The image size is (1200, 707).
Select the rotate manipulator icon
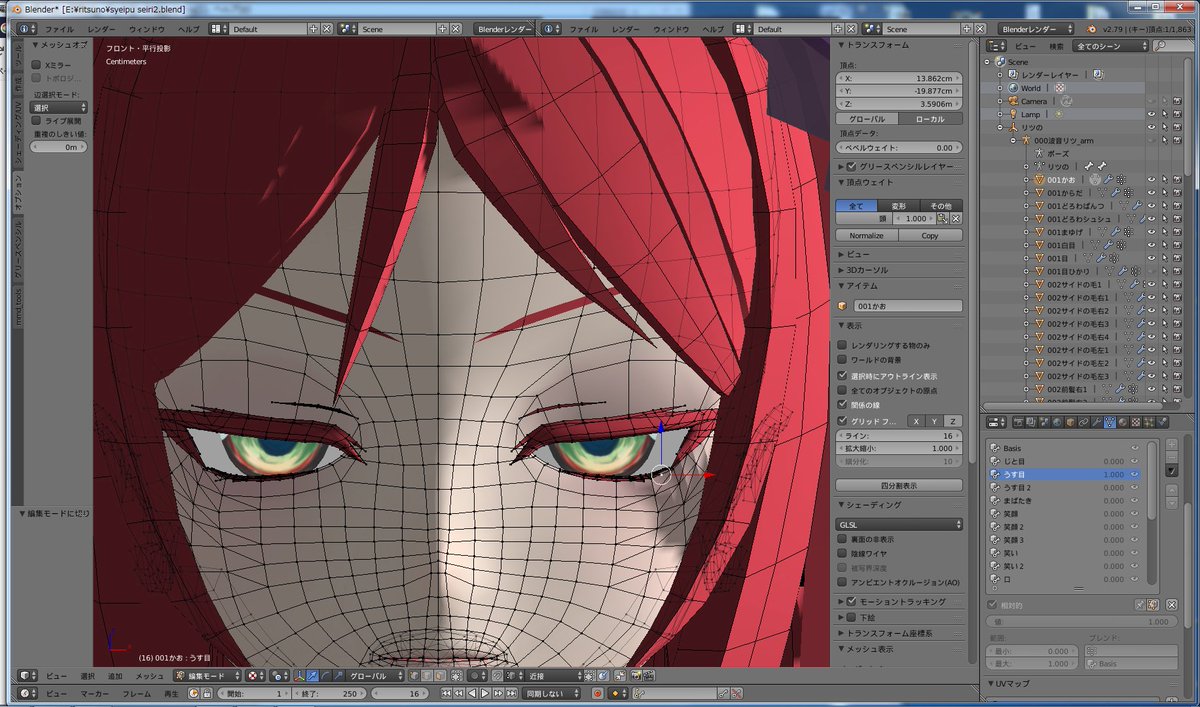tap(327, 675)
